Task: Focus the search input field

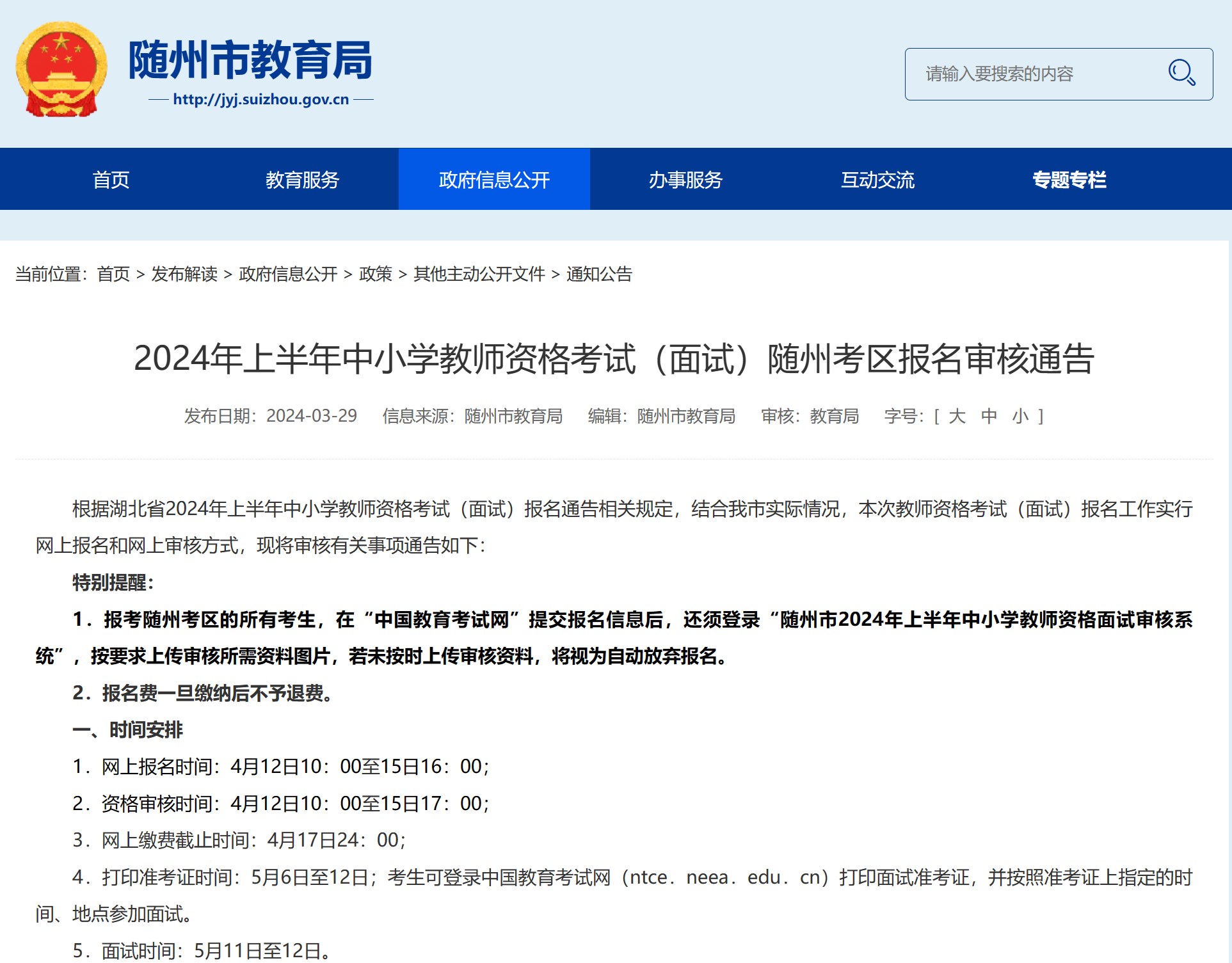Action: tap(1059, 74)
